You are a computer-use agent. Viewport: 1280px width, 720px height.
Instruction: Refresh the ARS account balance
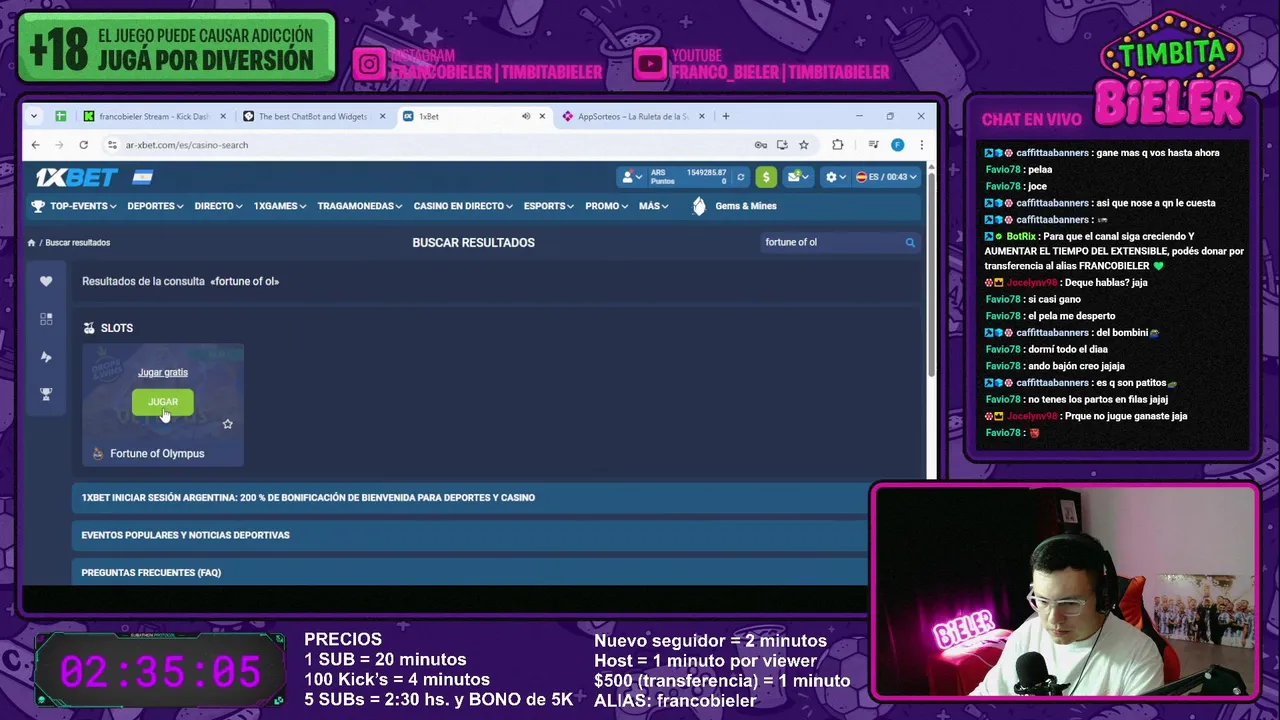point(740,177)
